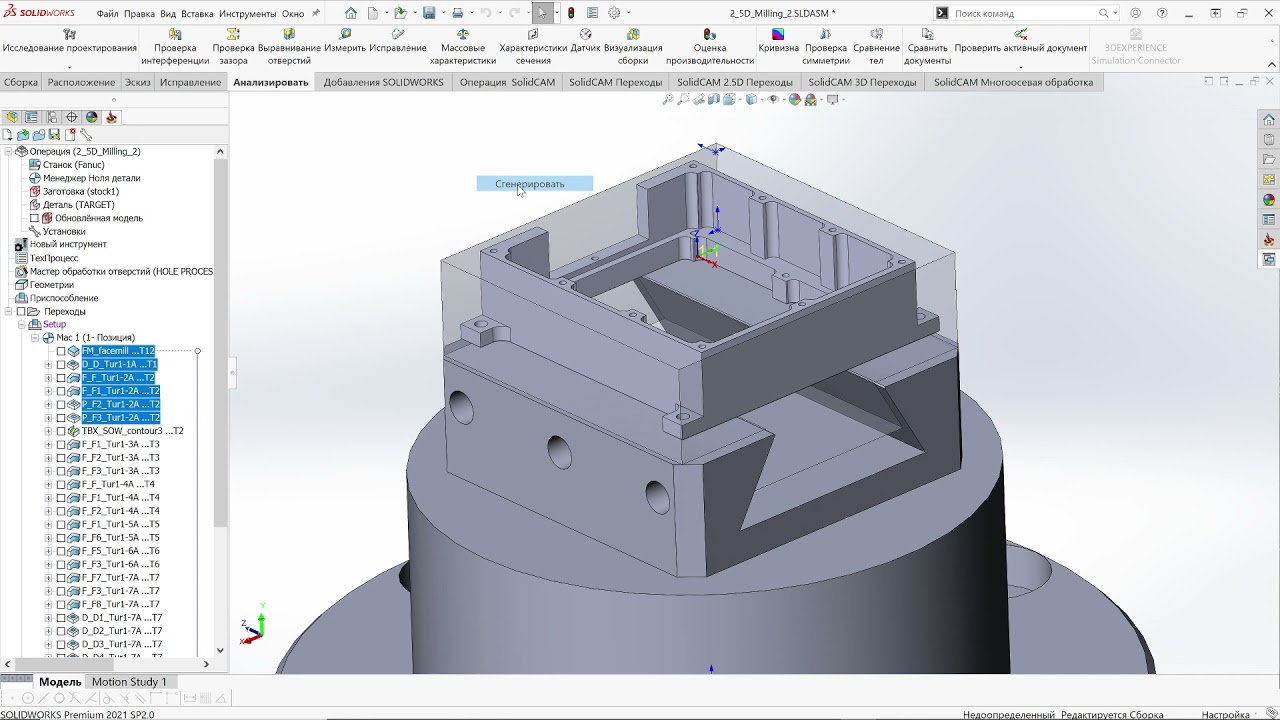Open Проверка интерференции tool
Screen dimensions: 1280x720
pyautogui.click(x=175, y=47)
